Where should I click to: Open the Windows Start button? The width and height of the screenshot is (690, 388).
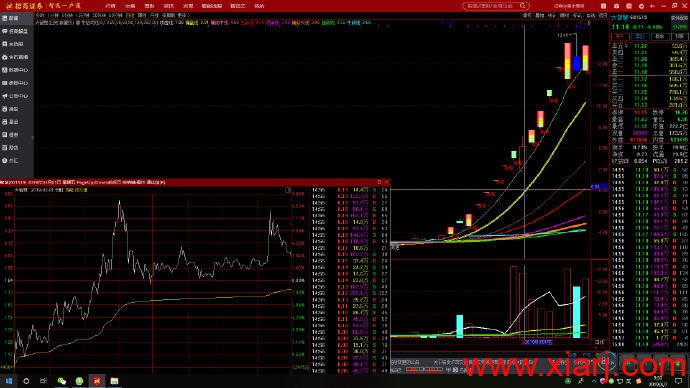9,381
